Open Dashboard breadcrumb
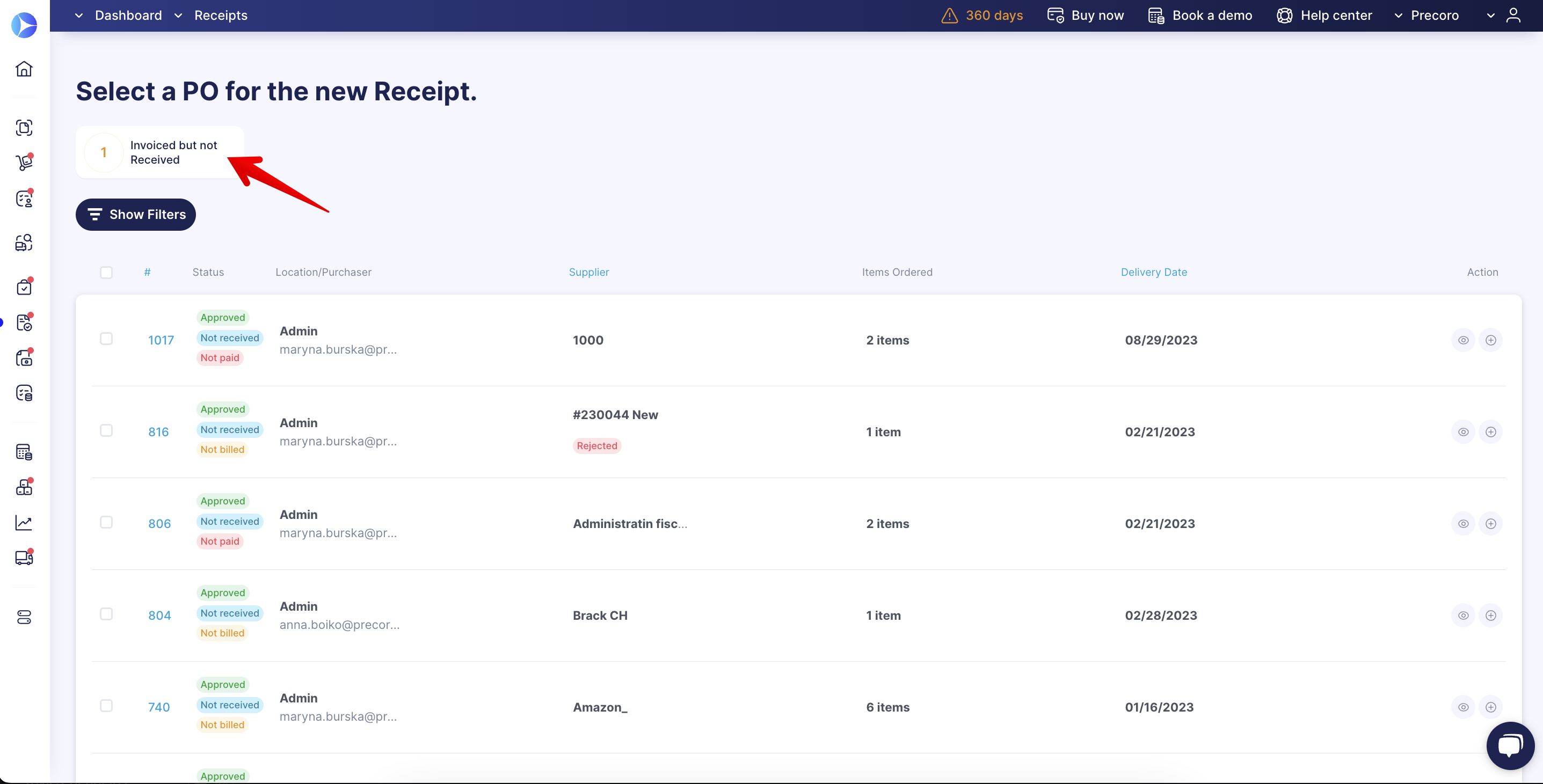Viewport: 1543px width, 784px height. tap(128, 16)
